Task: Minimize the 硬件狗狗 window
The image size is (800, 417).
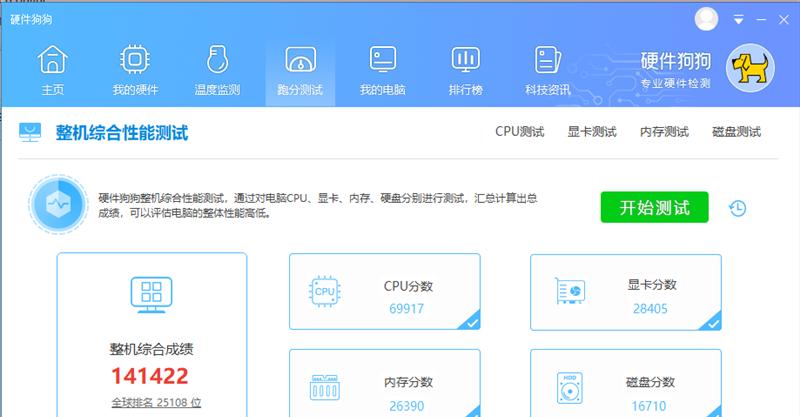Action: (761, 20)
